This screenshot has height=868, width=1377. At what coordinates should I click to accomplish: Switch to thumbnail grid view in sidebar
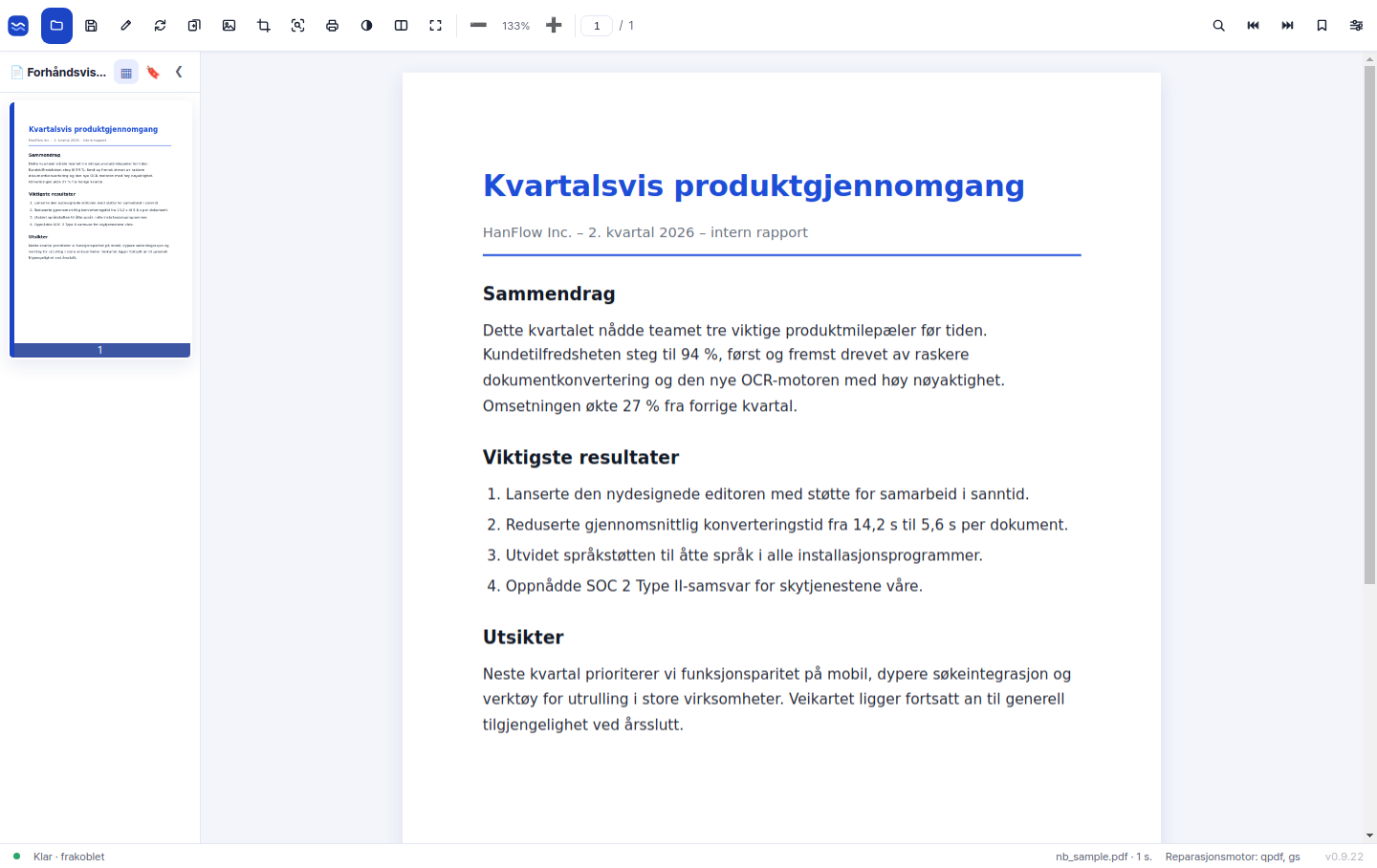coord(126,73)
